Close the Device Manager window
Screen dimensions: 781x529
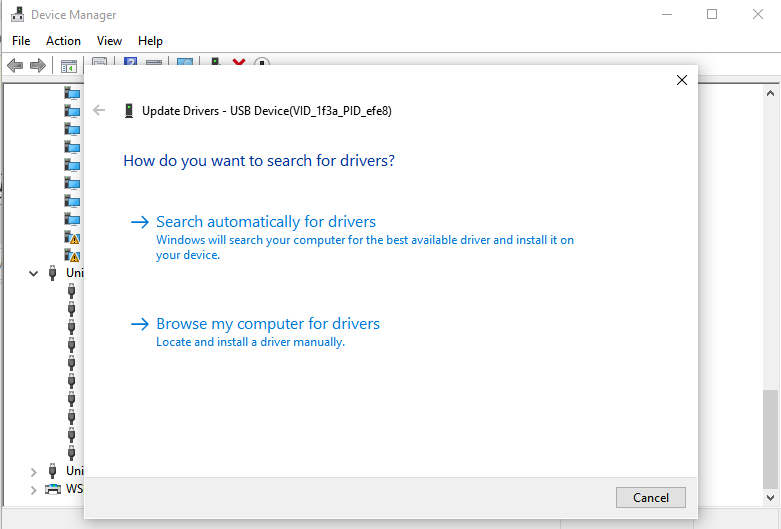pos(758,14)
